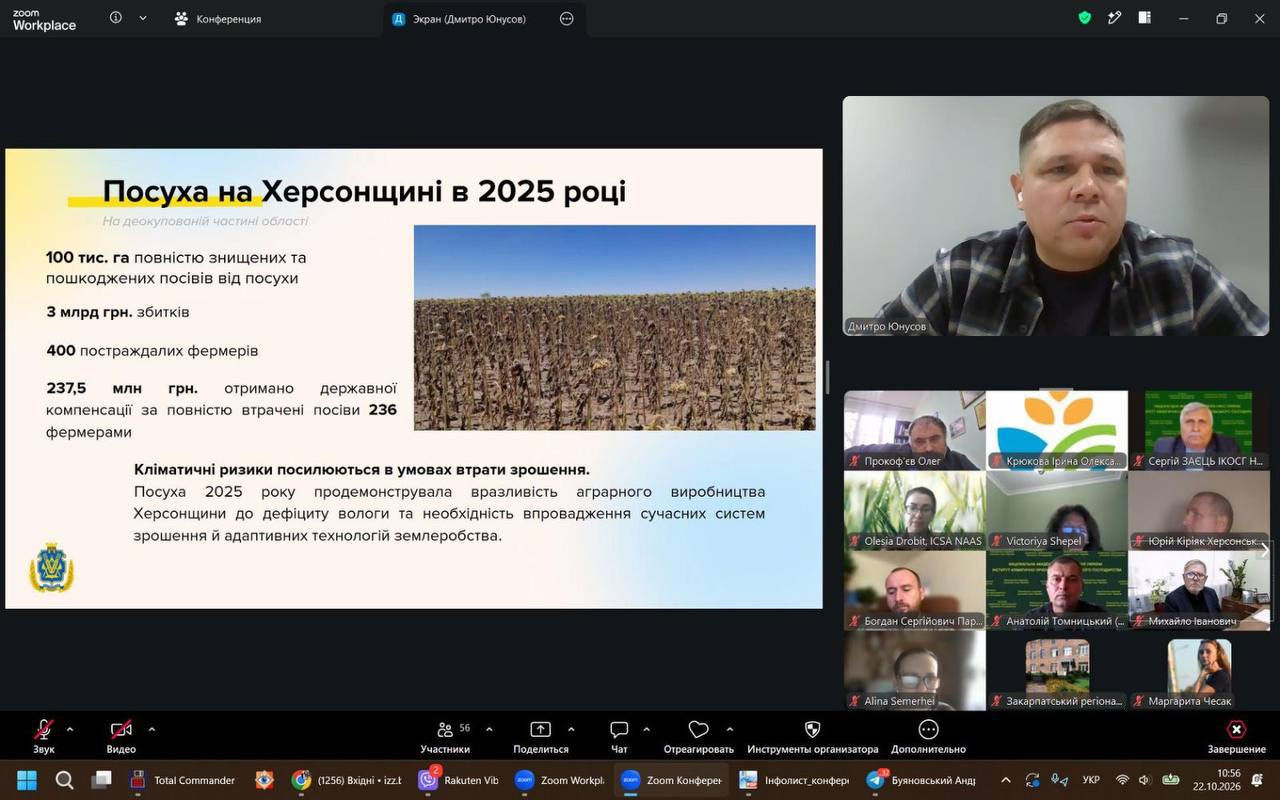Screen dimensions: 1280x800
Task: Open Windows taskbar search
Action: tap(64, 780)
